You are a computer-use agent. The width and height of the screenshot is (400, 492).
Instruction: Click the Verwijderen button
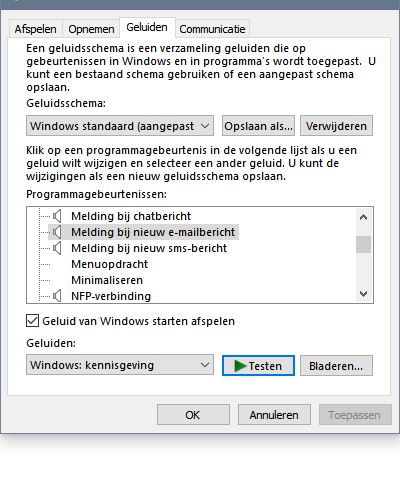[336, 126]
